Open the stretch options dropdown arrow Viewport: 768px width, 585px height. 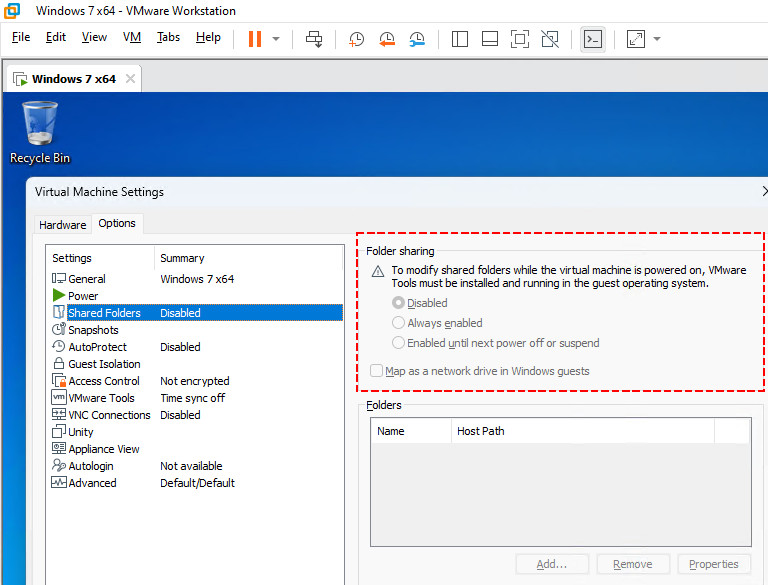point(657,39)
